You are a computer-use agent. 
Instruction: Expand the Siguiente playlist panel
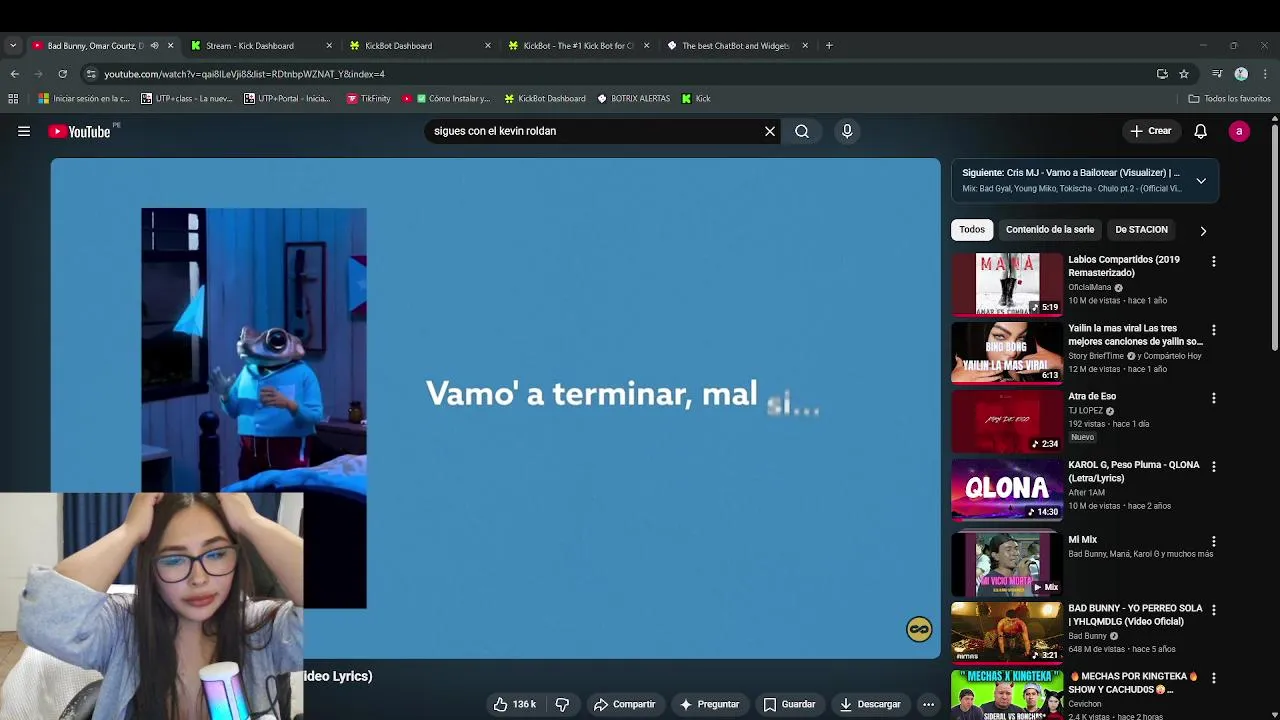[1201, 181]
